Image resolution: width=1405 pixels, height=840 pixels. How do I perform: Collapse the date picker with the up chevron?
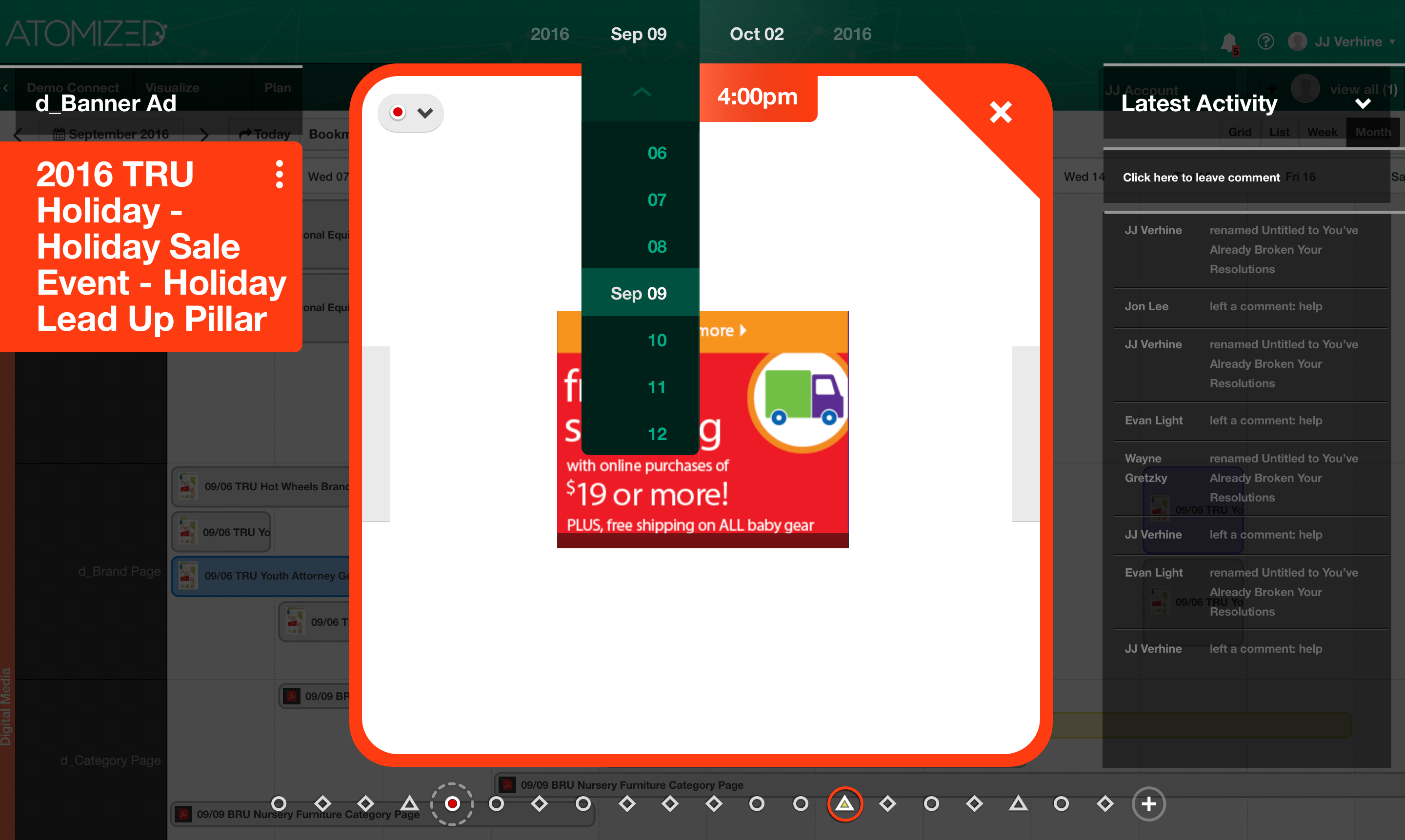click(x=642, y=92)
